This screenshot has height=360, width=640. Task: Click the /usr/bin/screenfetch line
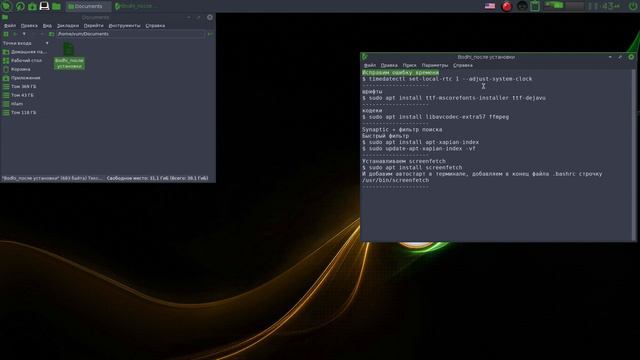[396, 180]
